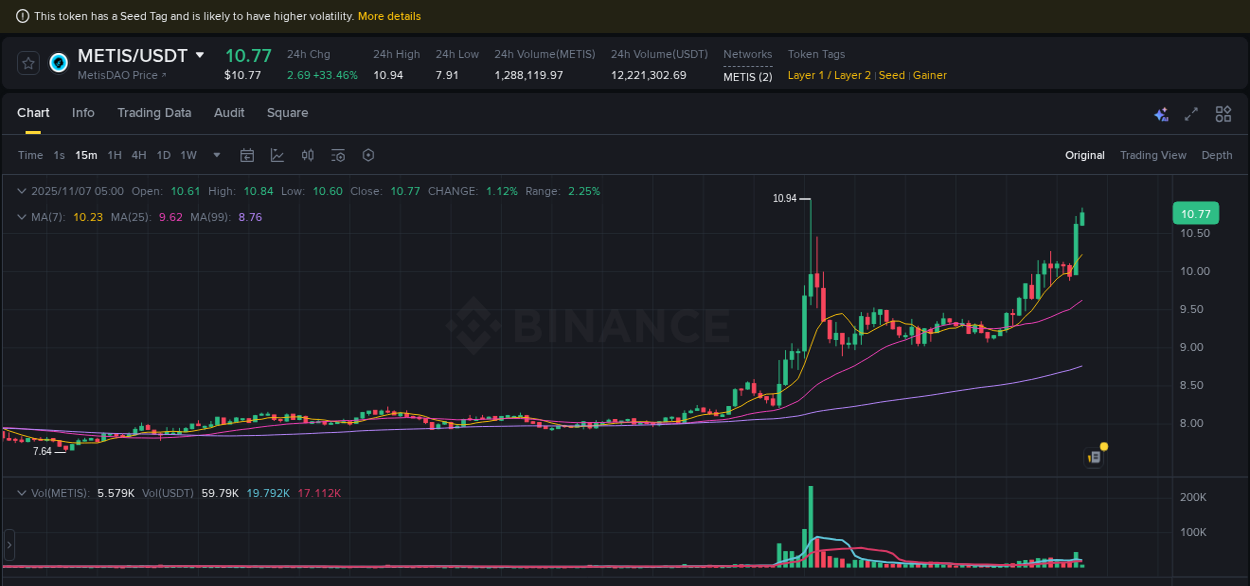1250x586 pixels.
Task: Switch to the Trading Data tab
Action: click(154, 113)
